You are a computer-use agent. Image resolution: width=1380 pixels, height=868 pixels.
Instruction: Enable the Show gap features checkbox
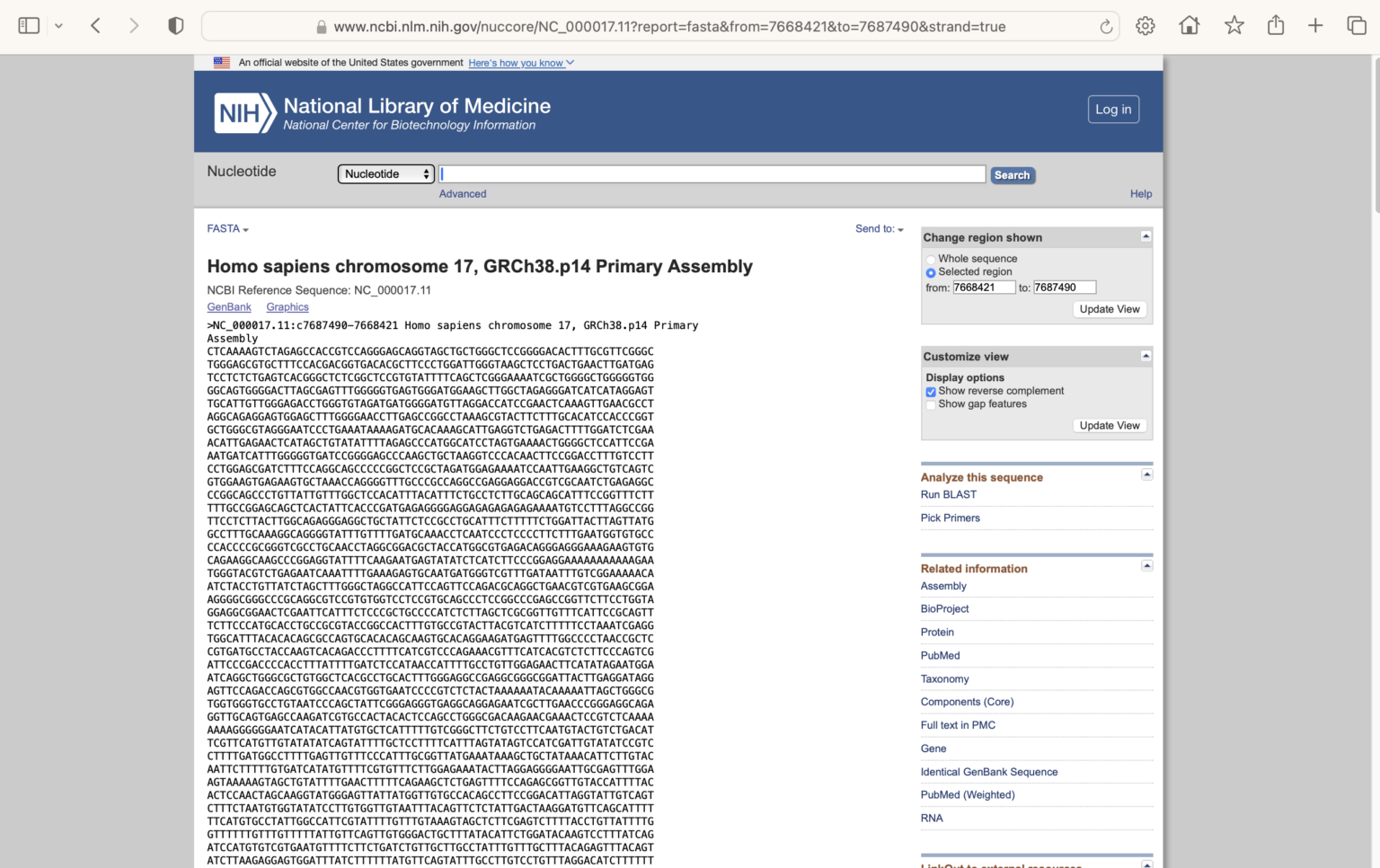[x=931, y=404]
